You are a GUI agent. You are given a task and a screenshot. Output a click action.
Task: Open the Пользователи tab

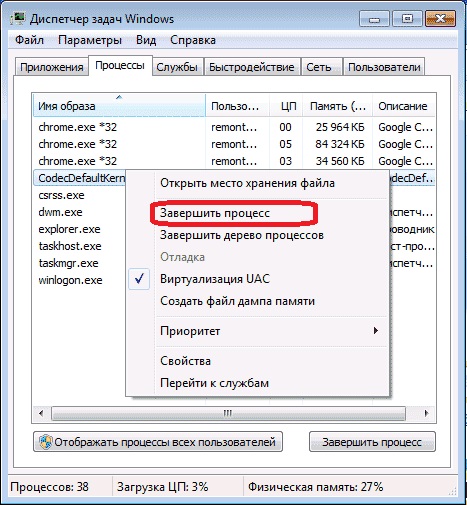(x=384, y=67)
